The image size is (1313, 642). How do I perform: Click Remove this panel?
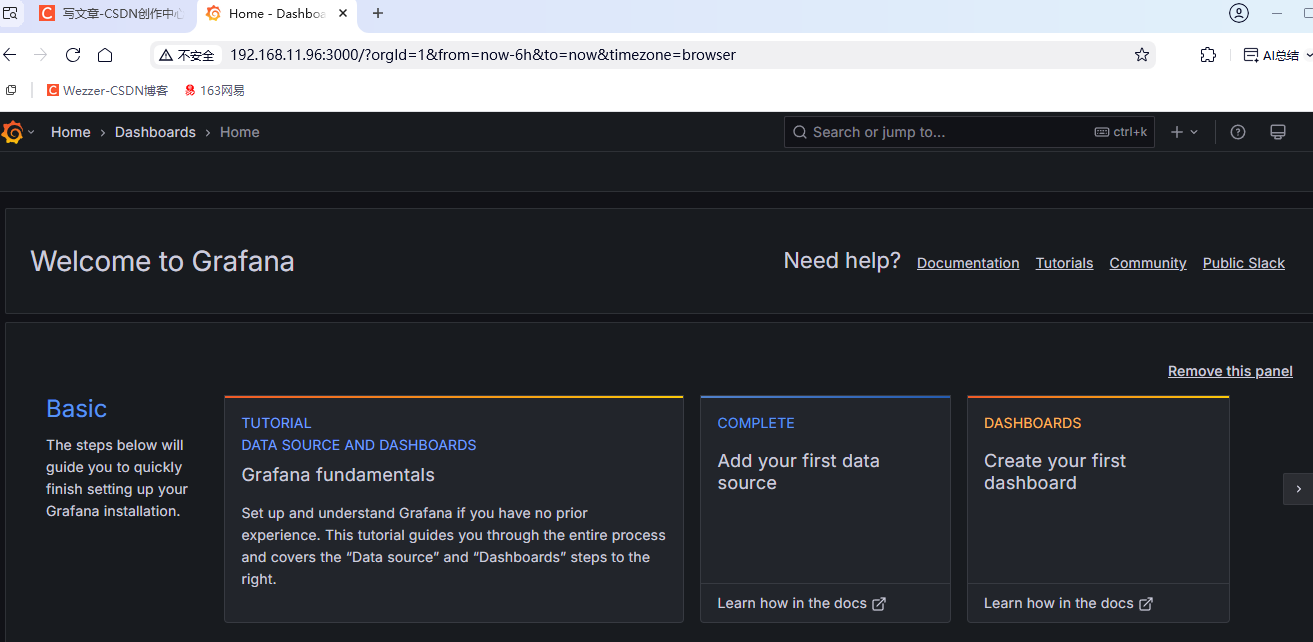point(1230,371)
